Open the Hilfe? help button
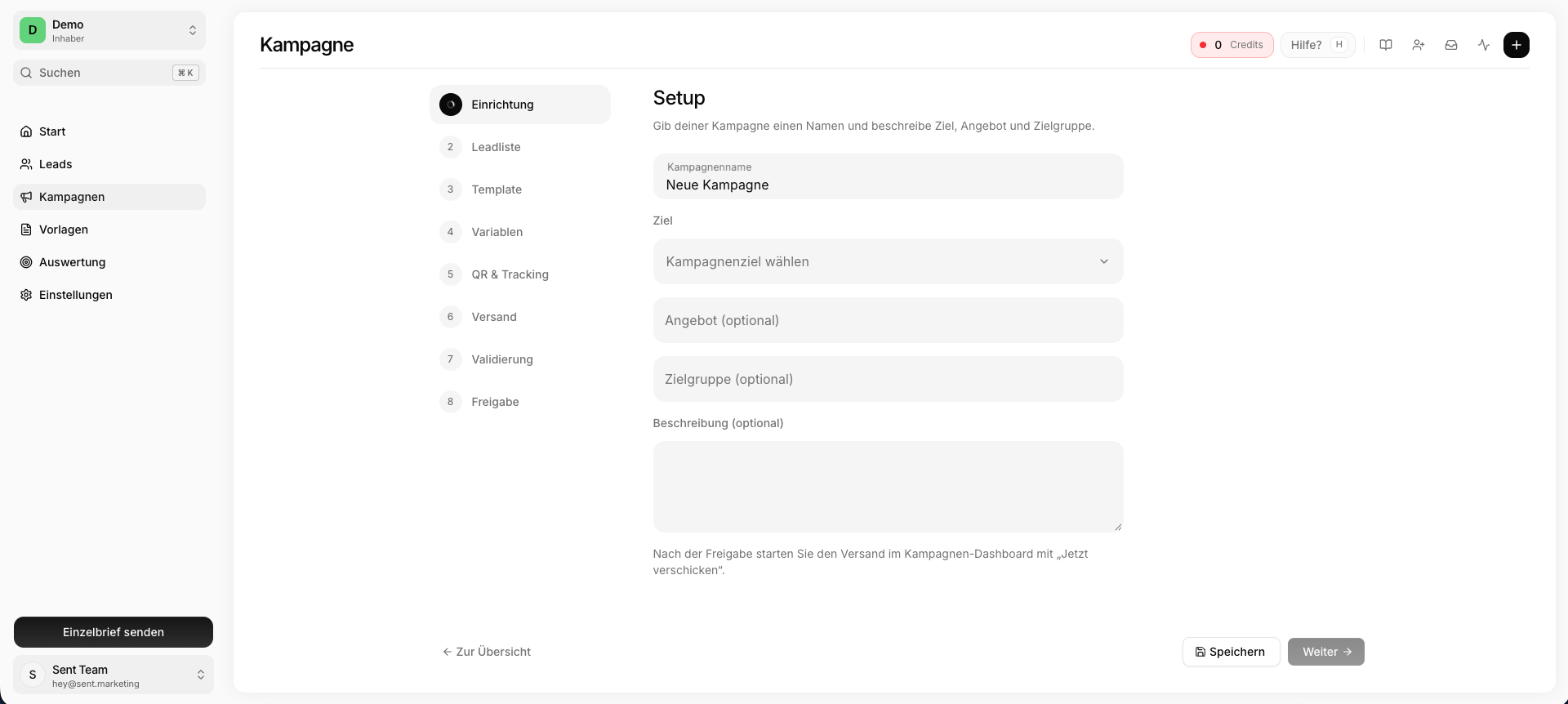Image resolution: width=1568 pixels, height=704 pixels. 1317,45
